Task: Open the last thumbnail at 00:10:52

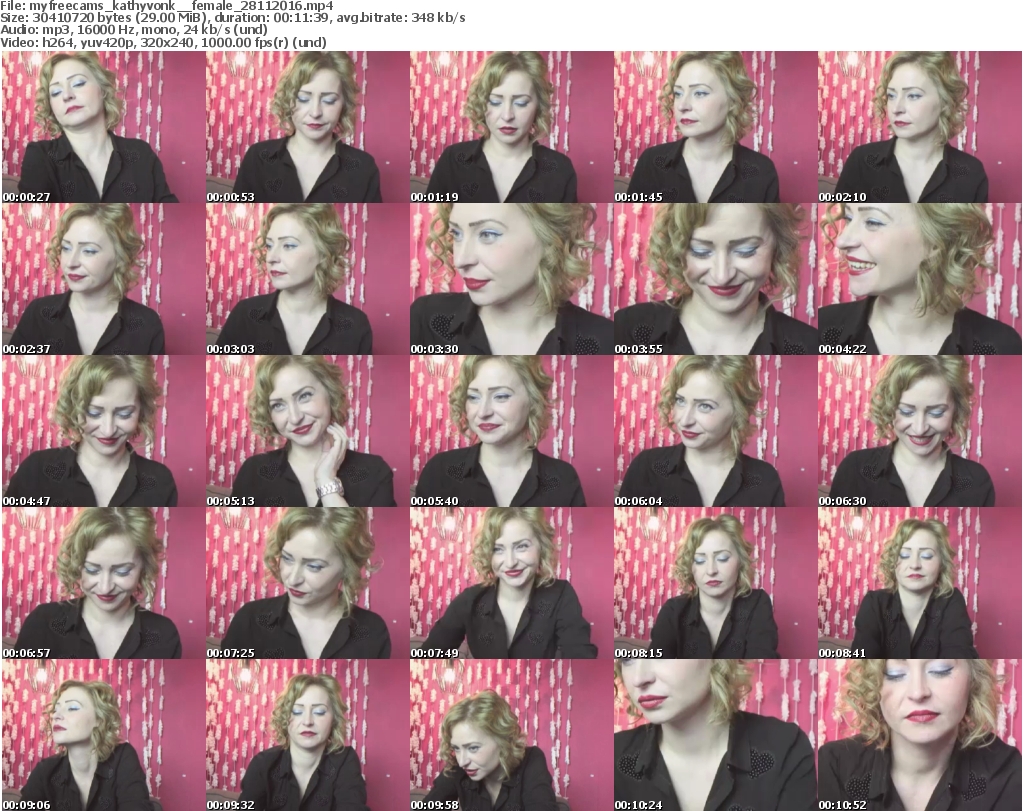Action: coord(919,735)
